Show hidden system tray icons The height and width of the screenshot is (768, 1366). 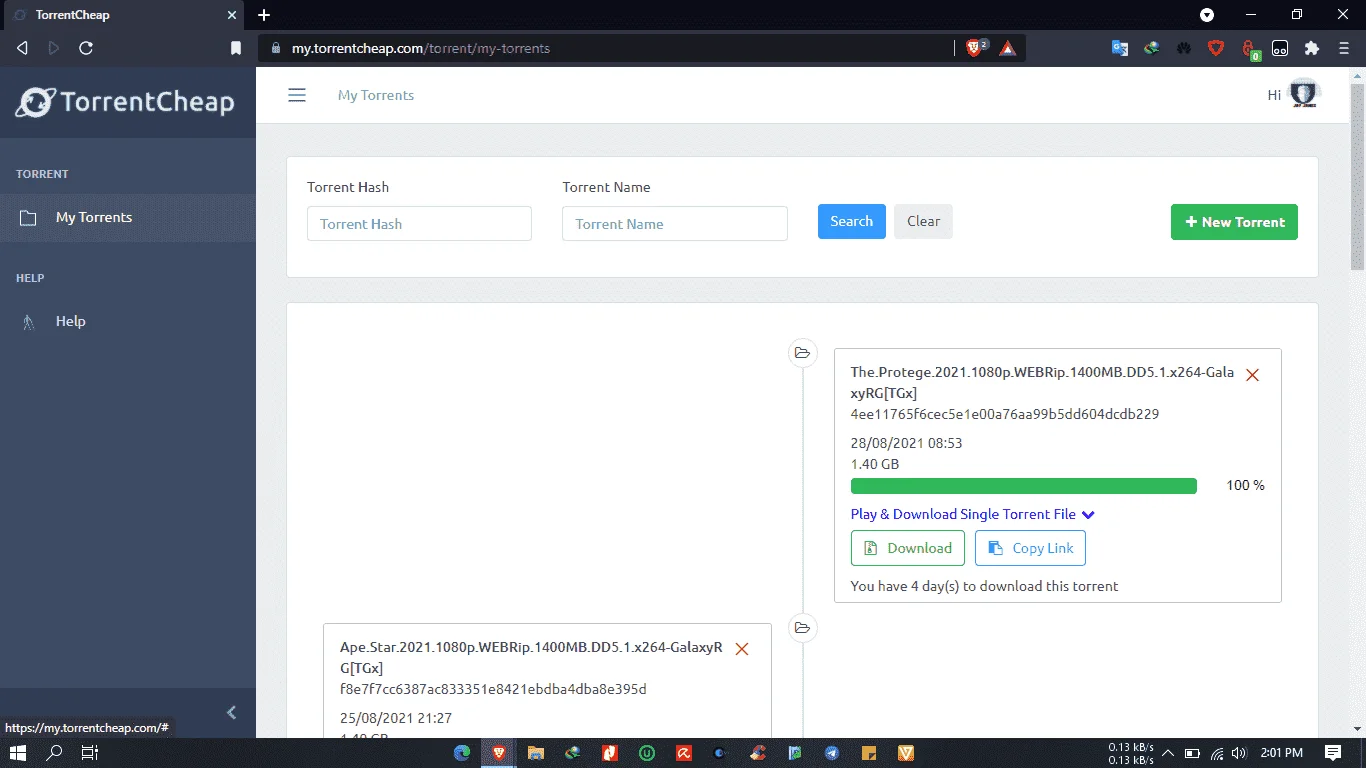pyautogui.click(x=1169, y=753)
